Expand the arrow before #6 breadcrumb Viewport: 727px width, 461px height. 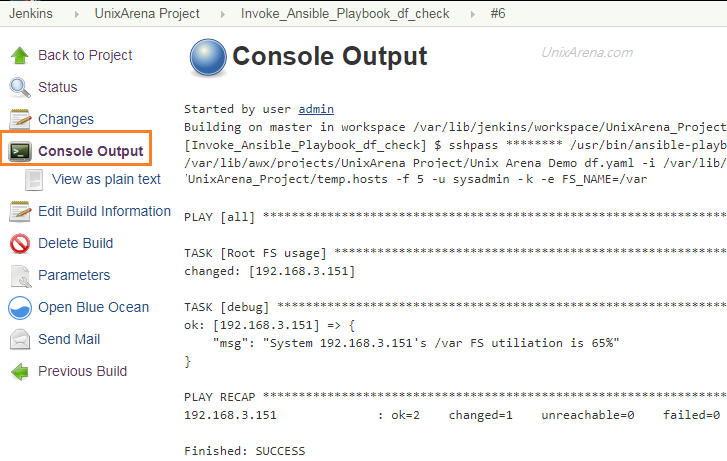[x=472, y=14]
